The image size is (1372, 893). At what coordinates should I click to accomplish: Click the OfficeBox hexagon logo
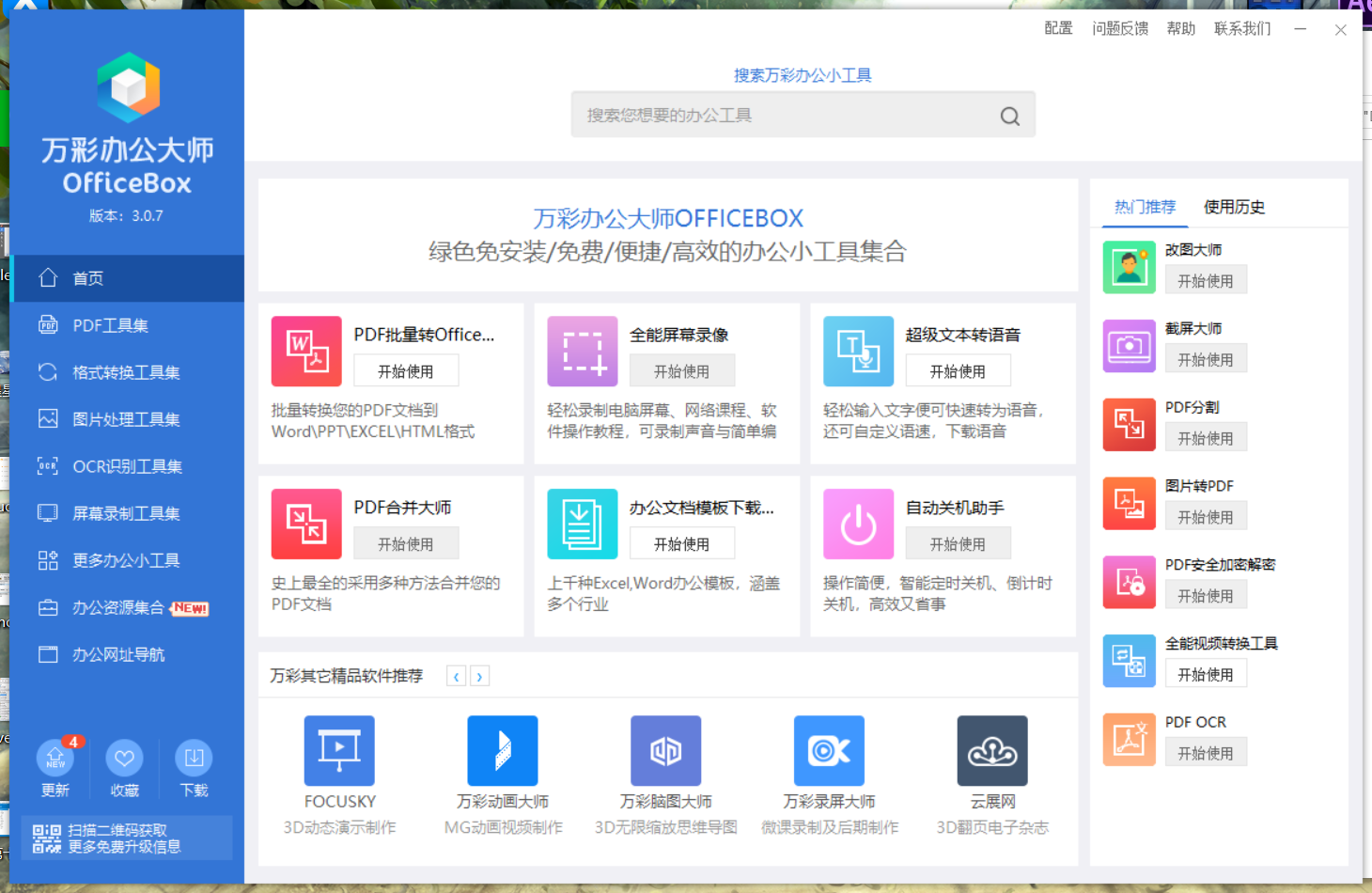click(129, 87)
